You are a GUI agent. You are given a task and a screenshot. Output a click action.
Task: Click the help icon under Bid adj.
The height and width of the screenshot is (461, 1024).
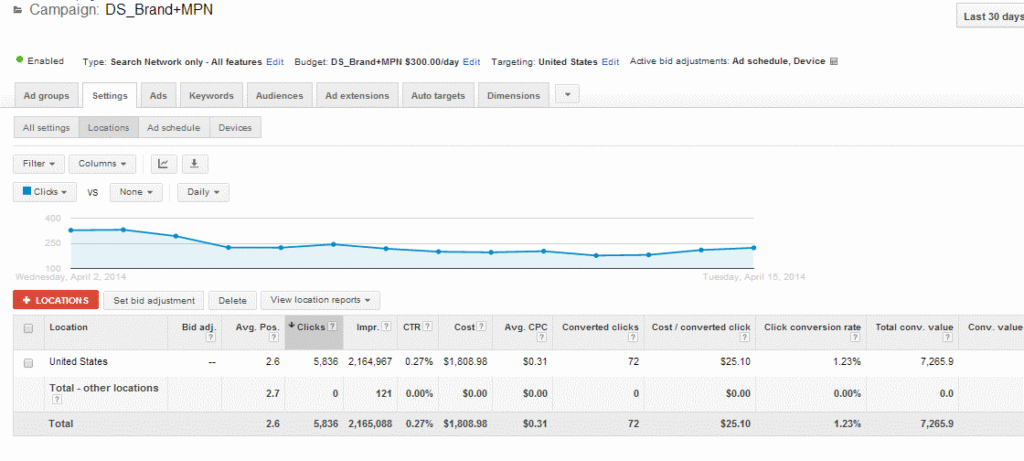pyautogui.click(x=209, y=338)
